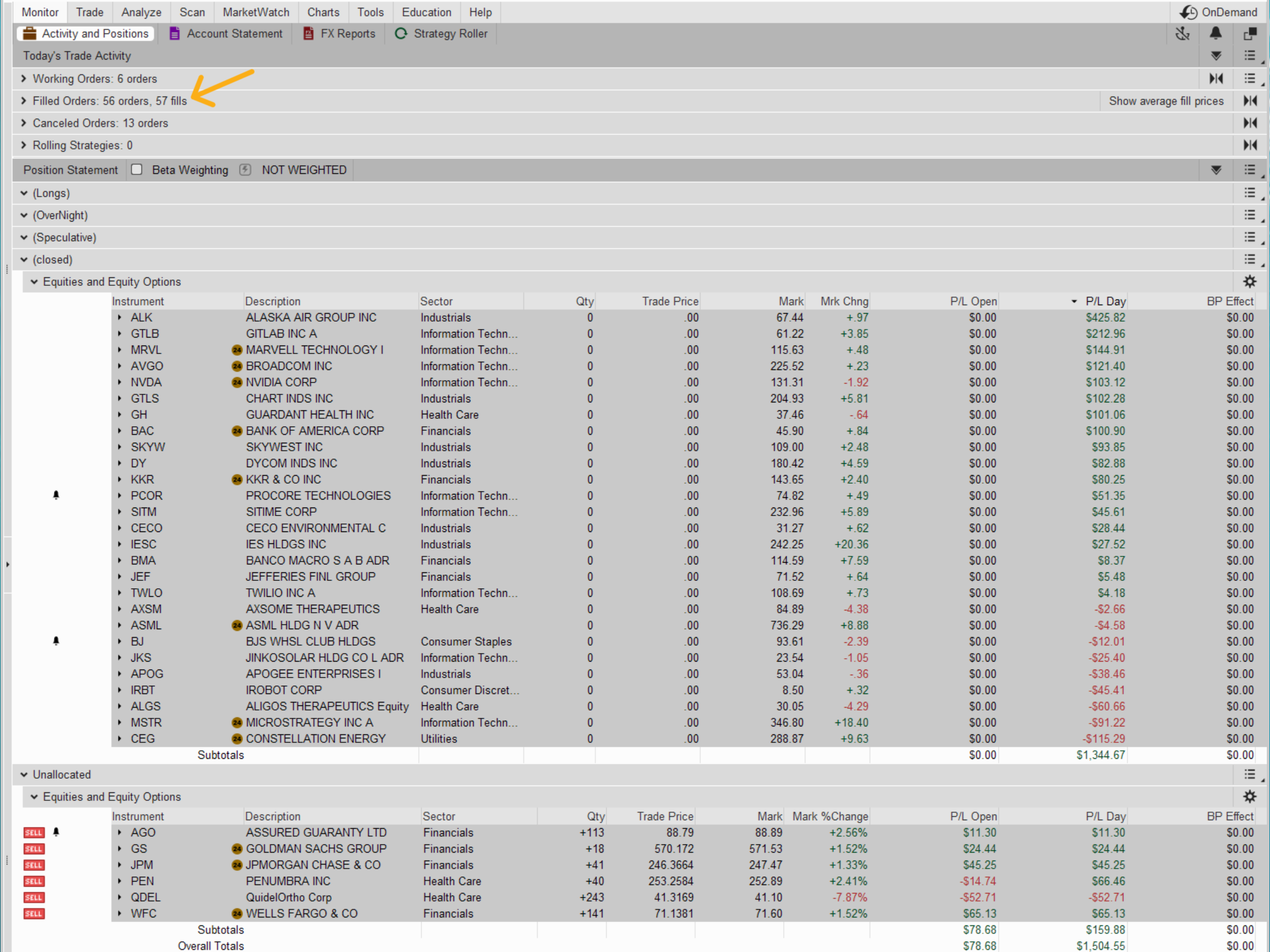This screenshot has height=952, width=1270.
Task: Open the Monitor tab
Action: [40, 12]
